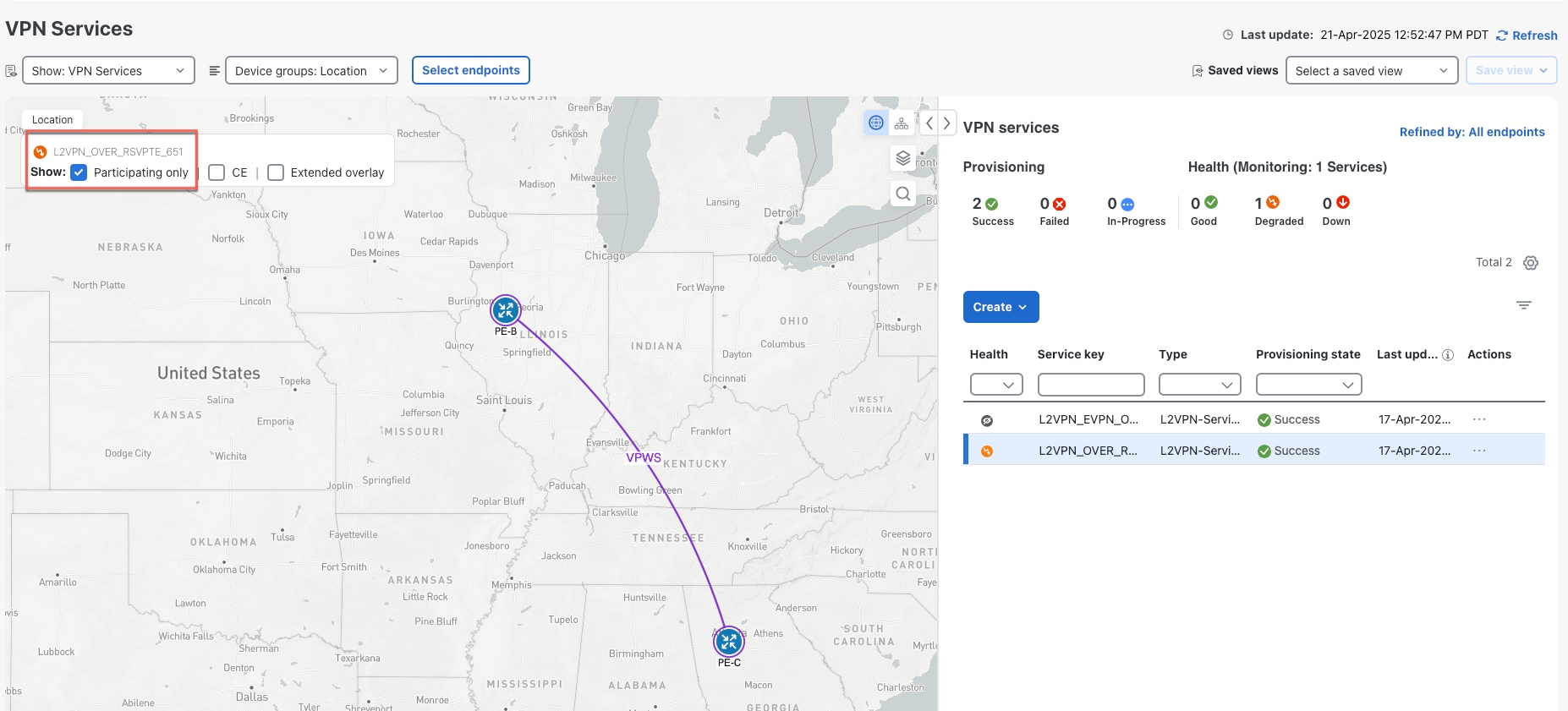The image size is (1568, 711).
Task: Enable the Extended overlay checkbox
Action: pos(276,172)
